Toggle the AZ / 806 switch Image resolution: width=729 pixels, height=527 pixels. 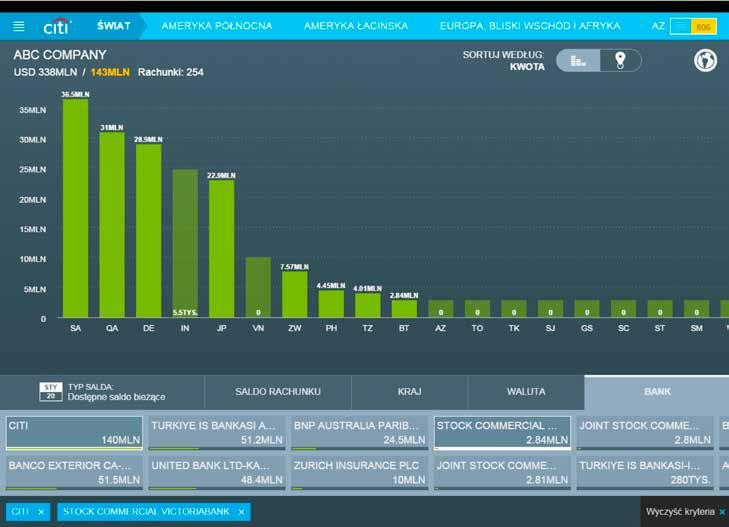693,26
